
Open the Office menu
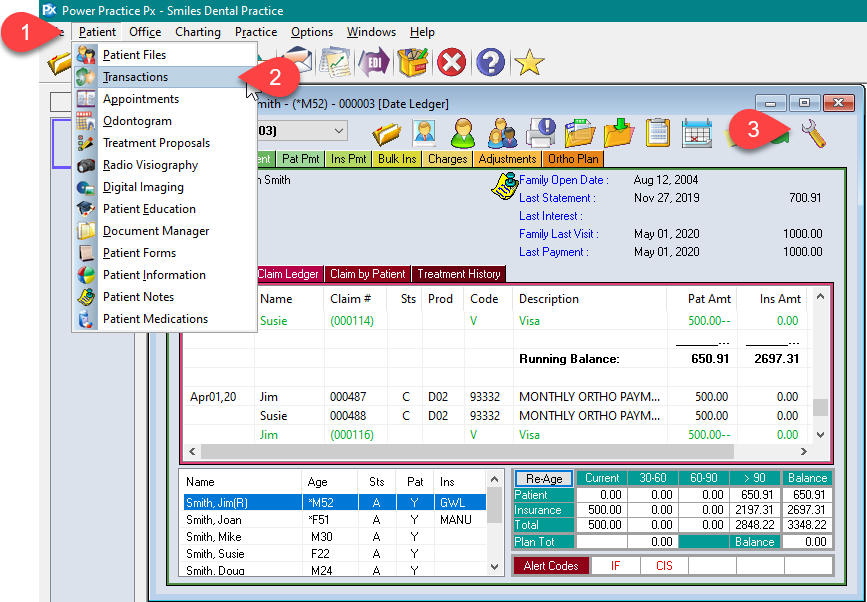[145, 32]
